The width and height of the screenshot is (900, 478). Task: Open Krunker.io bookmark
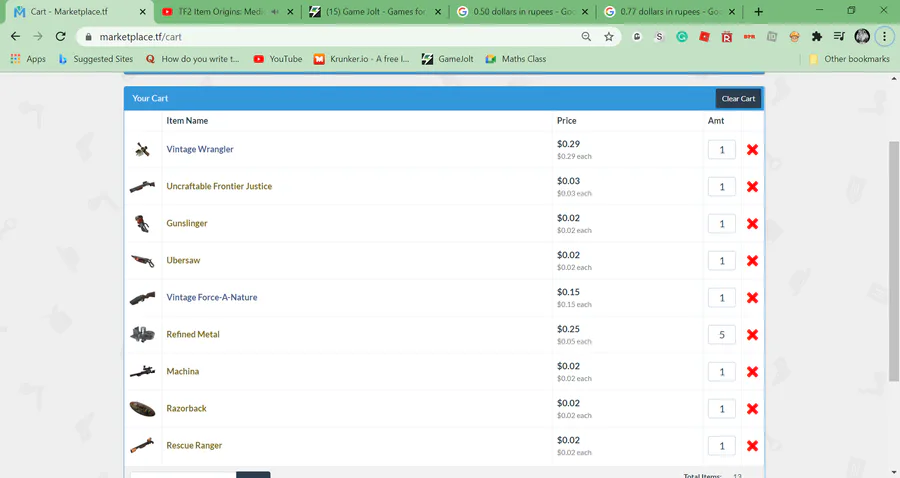tap(362, 59)
